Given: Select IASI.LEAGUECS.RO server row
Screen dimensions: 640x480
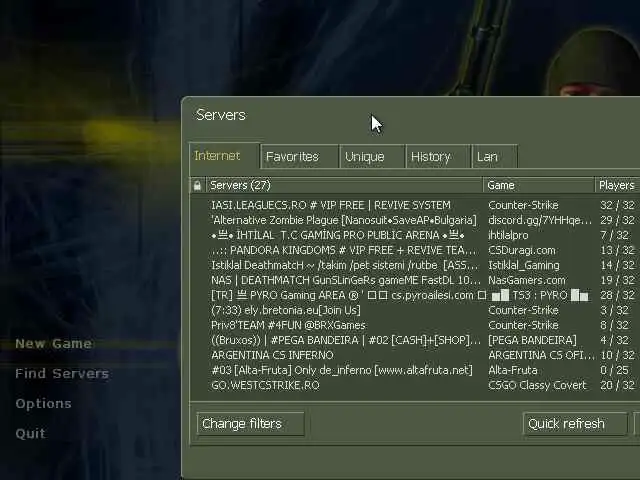Looking at the screenshot, I should 415,205.
